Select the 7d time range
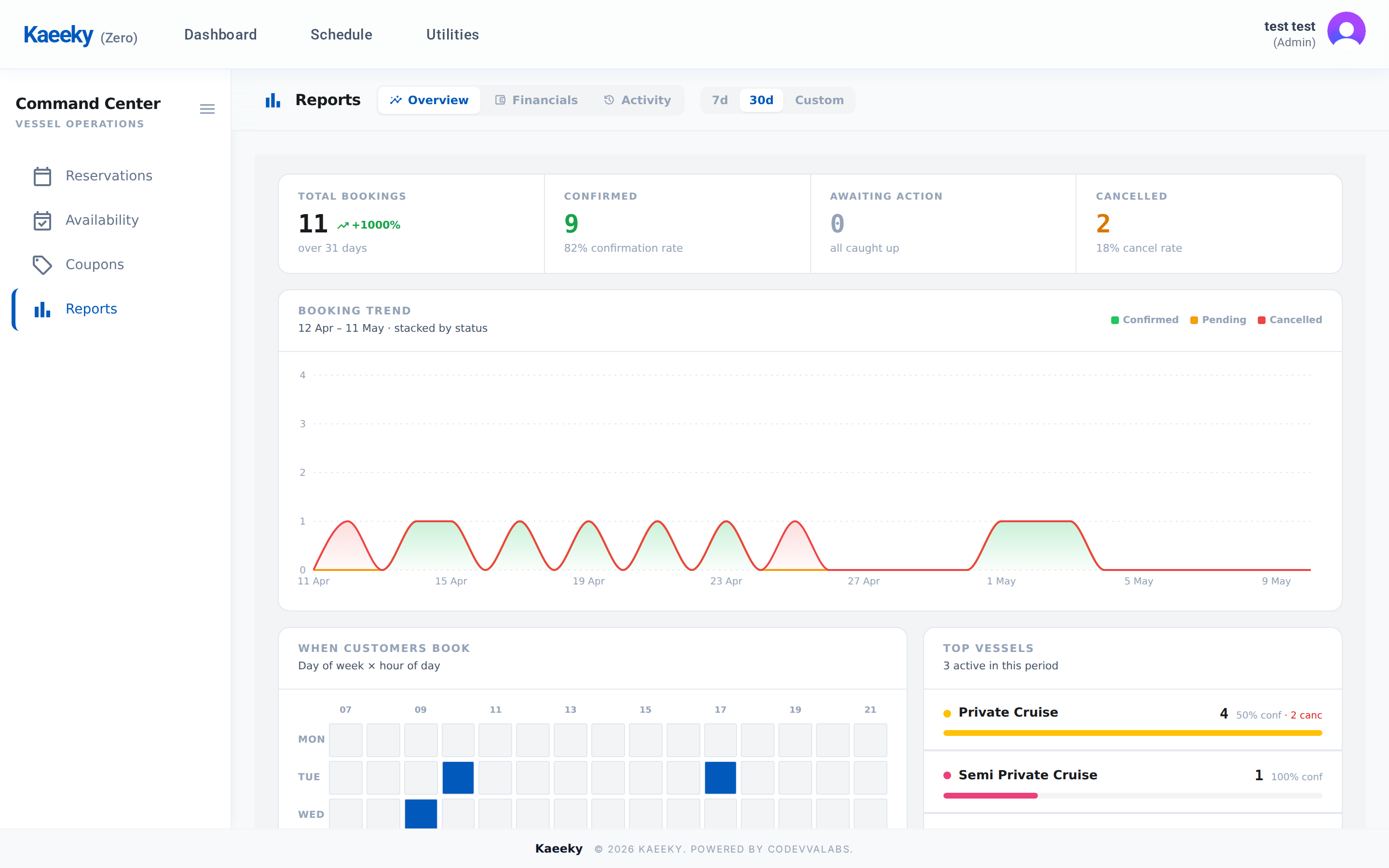 [720, 100]
